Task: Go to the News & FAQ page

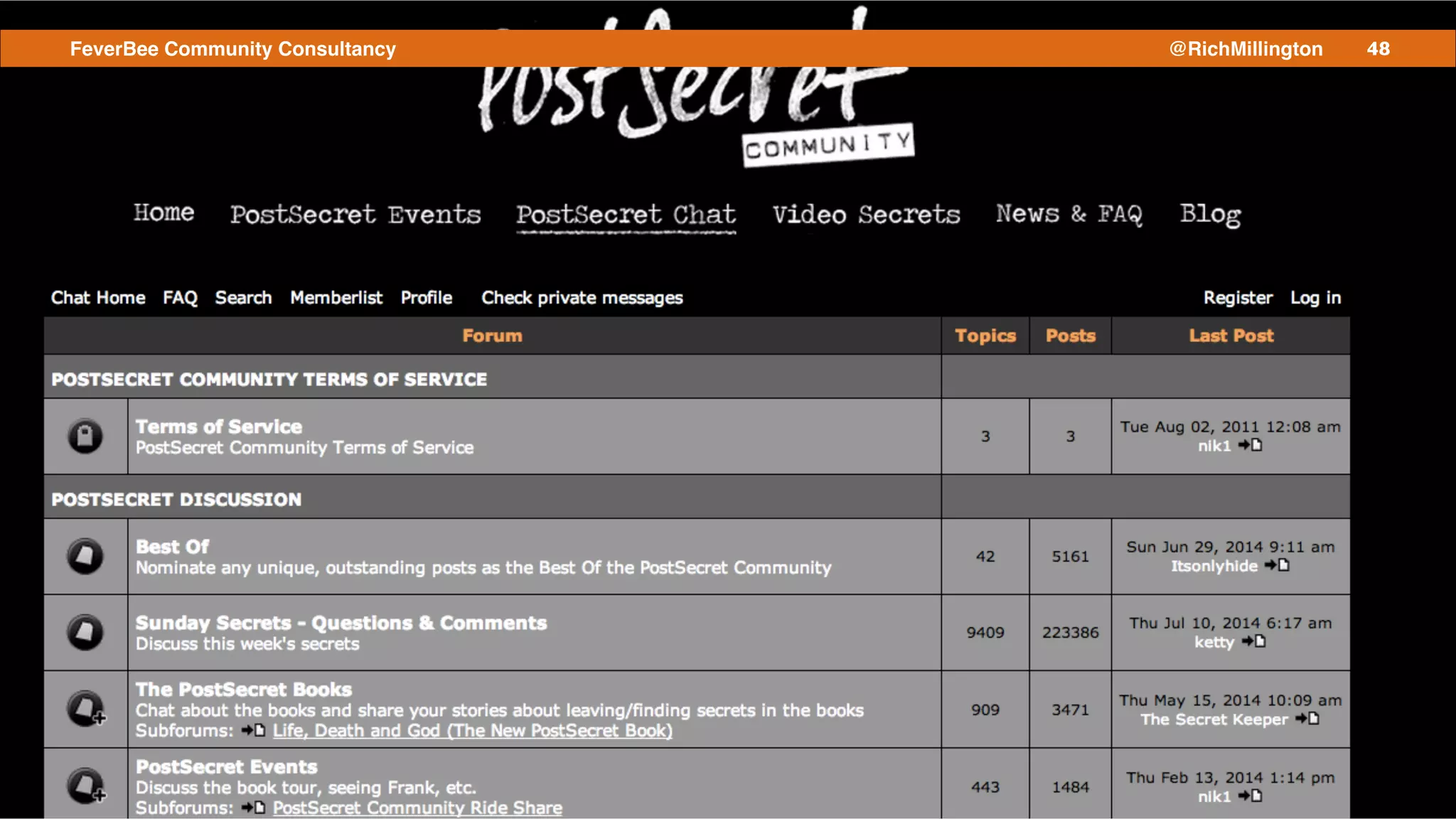Action: (x=1069, y=214)
